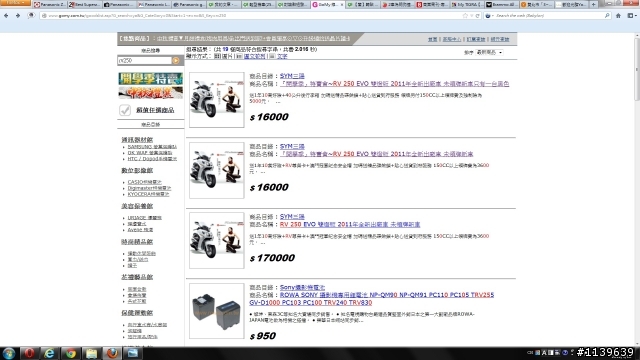
Task: Open the sort order dropdown at top right
Action: 489,52
